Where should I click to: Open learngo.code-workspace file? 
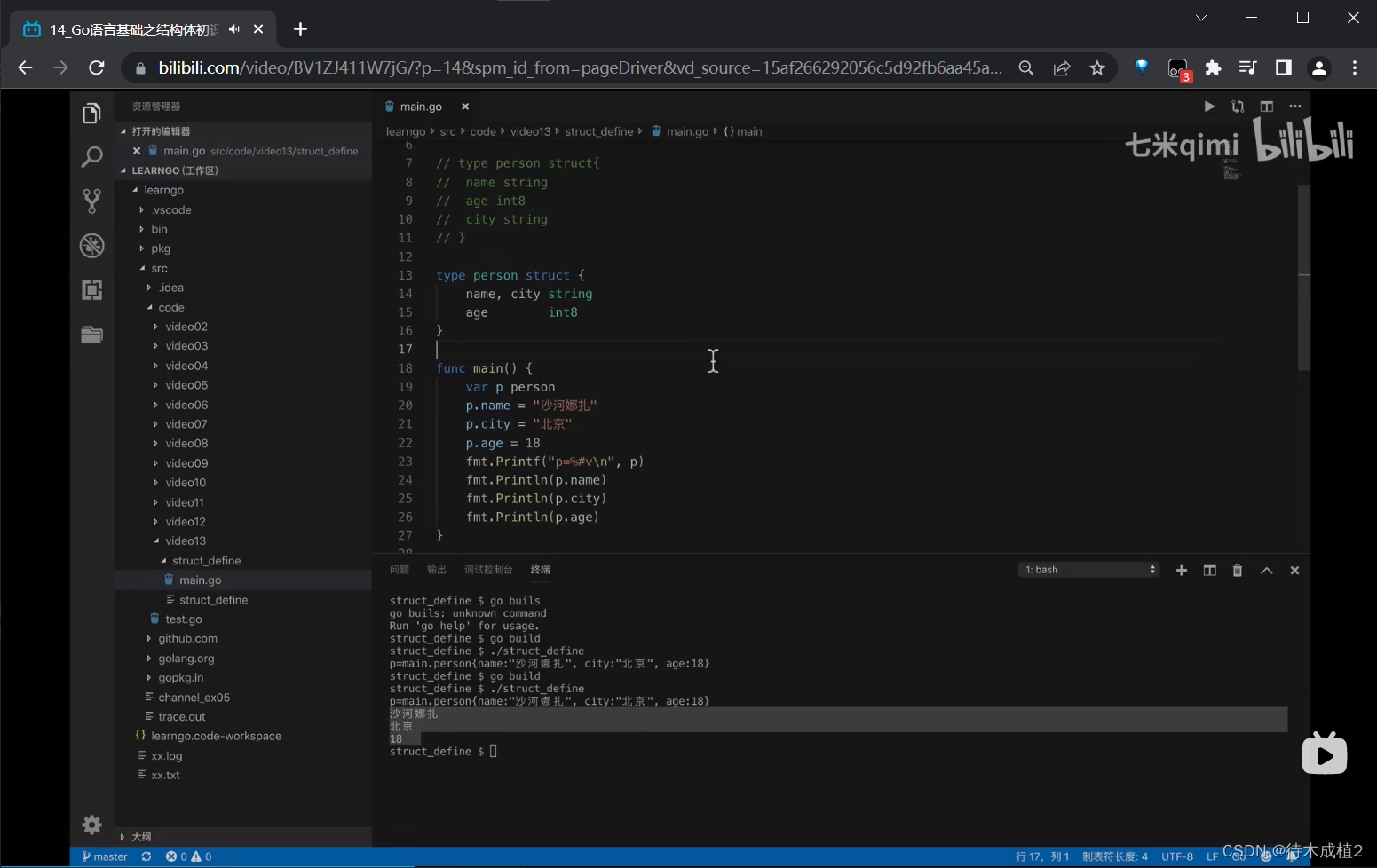coord(216,737)
